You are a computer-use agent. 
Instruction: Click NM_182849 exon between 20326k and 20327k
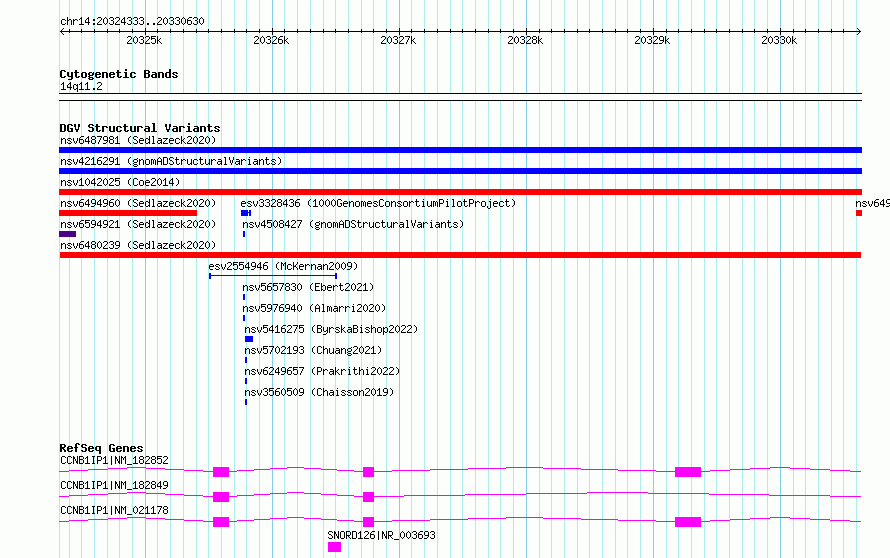368,497
